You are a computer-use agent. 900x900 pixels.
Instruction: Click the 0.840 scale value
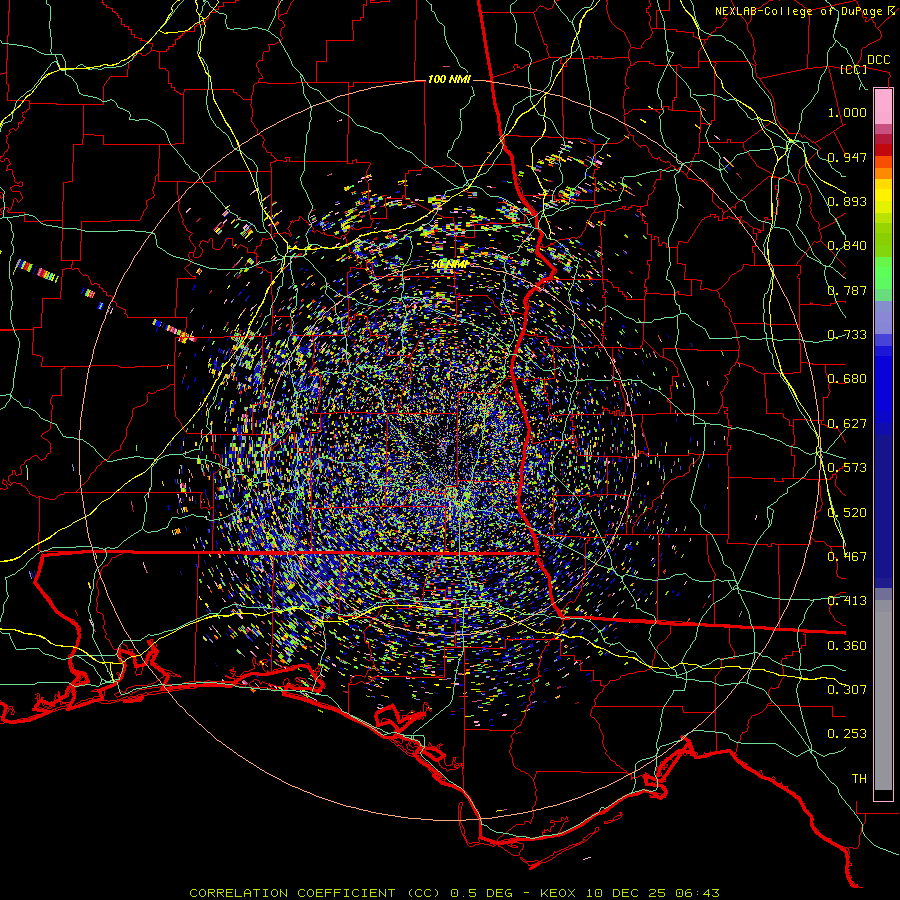(847, 246)
